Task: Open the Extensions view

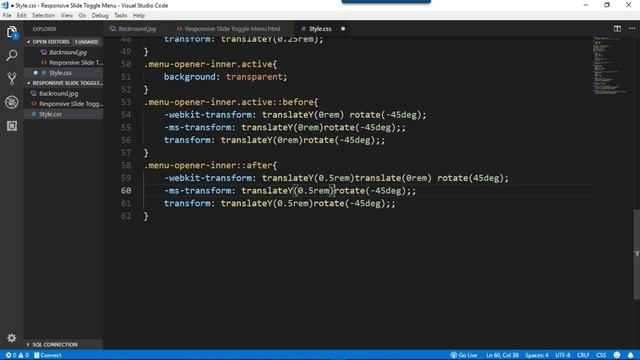Action: pyautogui.click(x=12, y=126)
